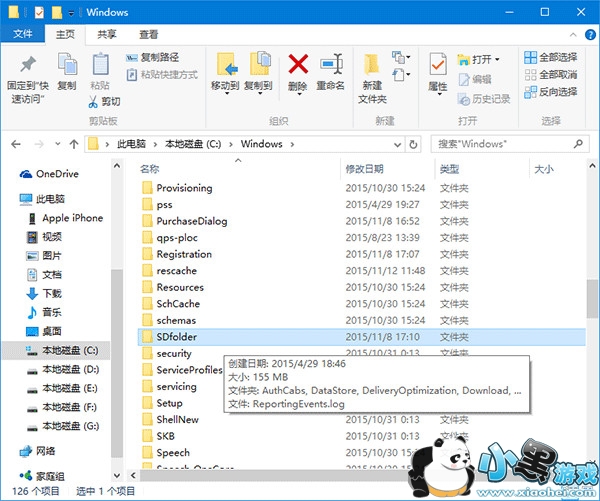Select 音乐 folder in navigation pane

coord(44,312)
